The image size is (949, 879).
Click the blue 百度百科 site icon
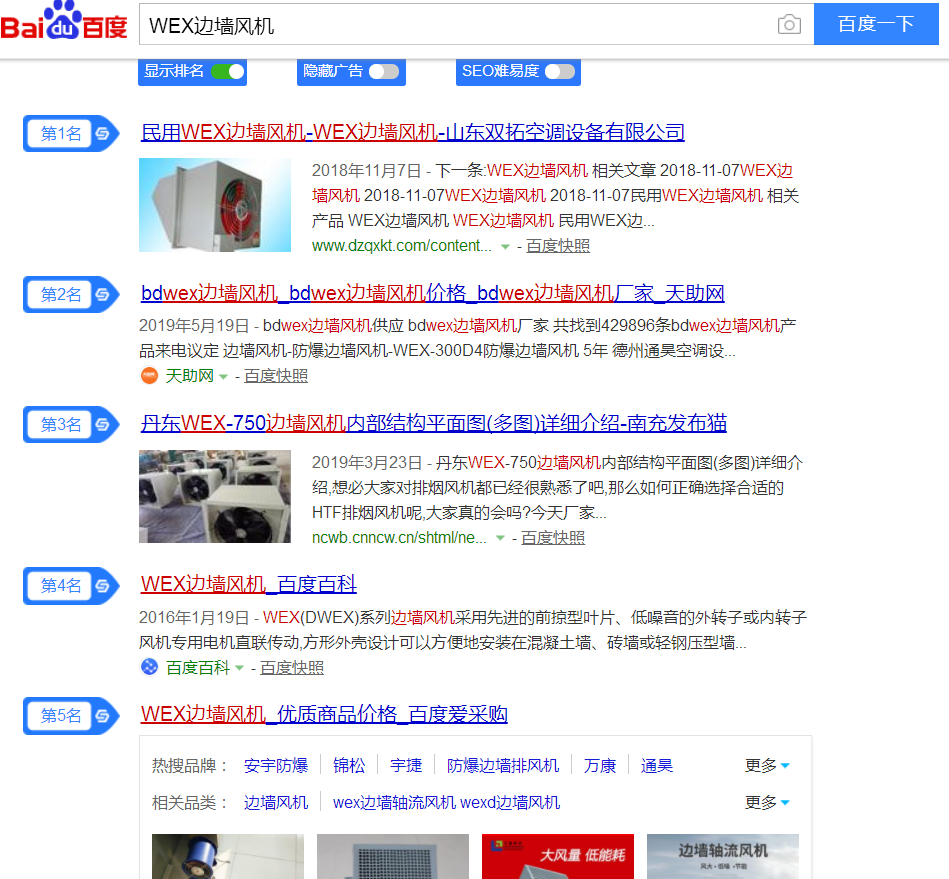(x=149, y=667)
